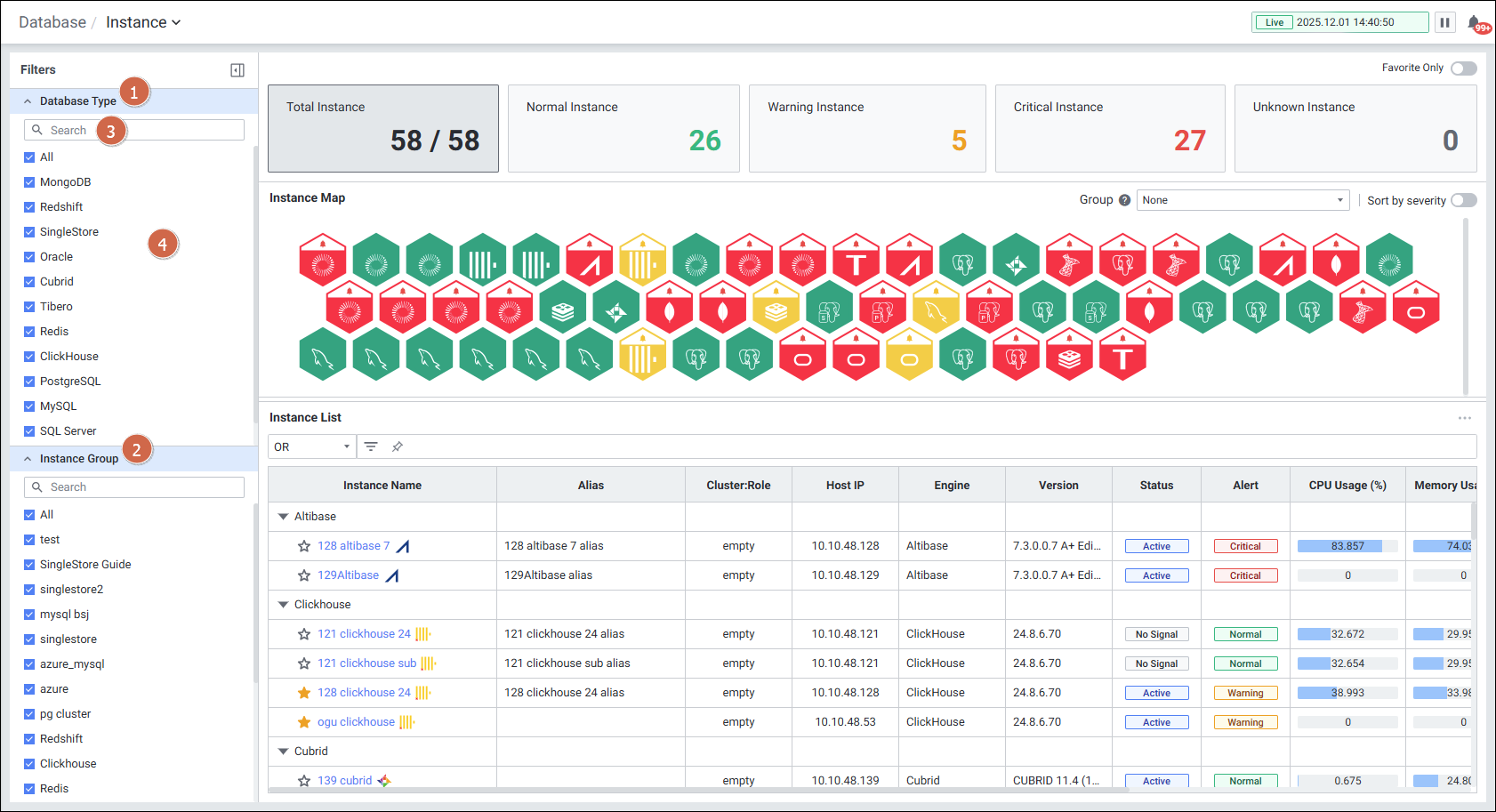
Task: Uncheck the PostgreSQL checkbox
Action: 29,382
